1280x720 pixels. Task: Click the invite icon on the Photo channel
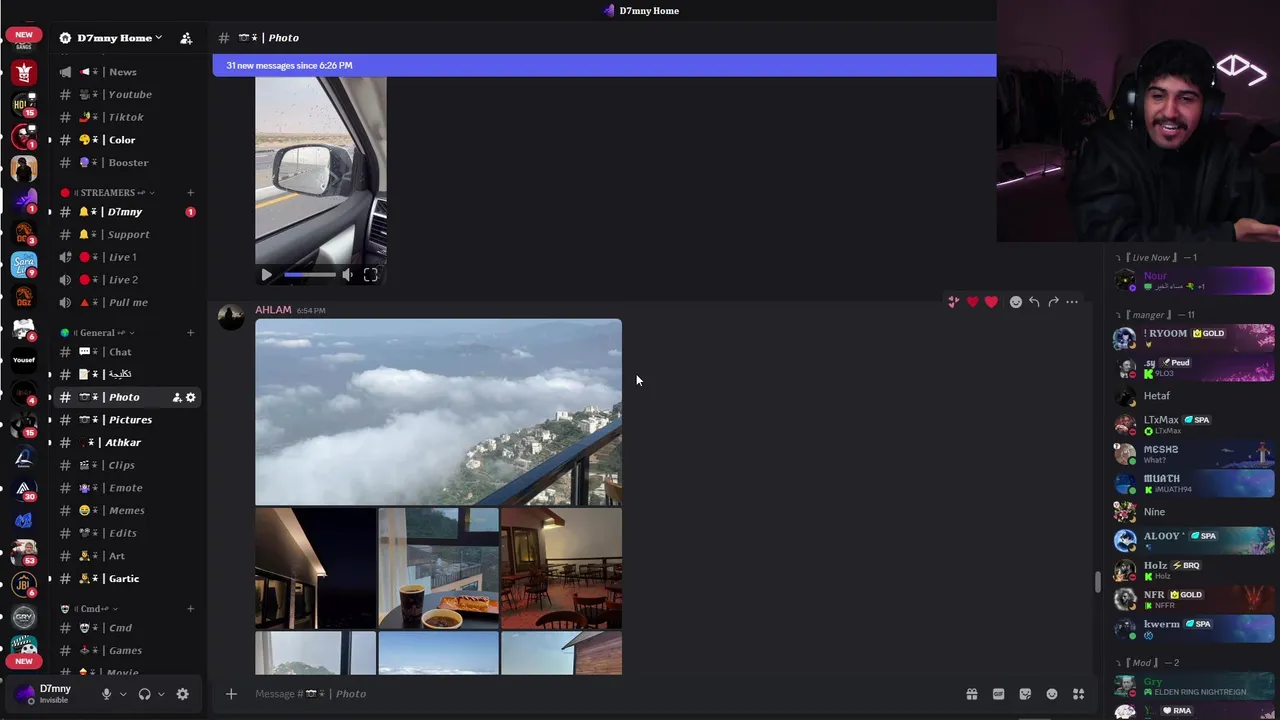(177, 398)
